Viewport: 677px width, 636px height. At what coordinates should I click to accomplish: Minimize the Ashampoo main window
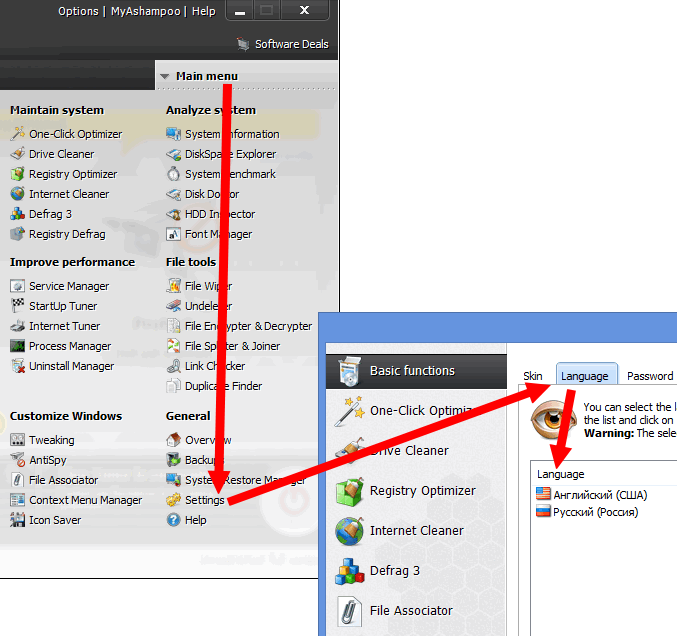click(x=240, y=10)
